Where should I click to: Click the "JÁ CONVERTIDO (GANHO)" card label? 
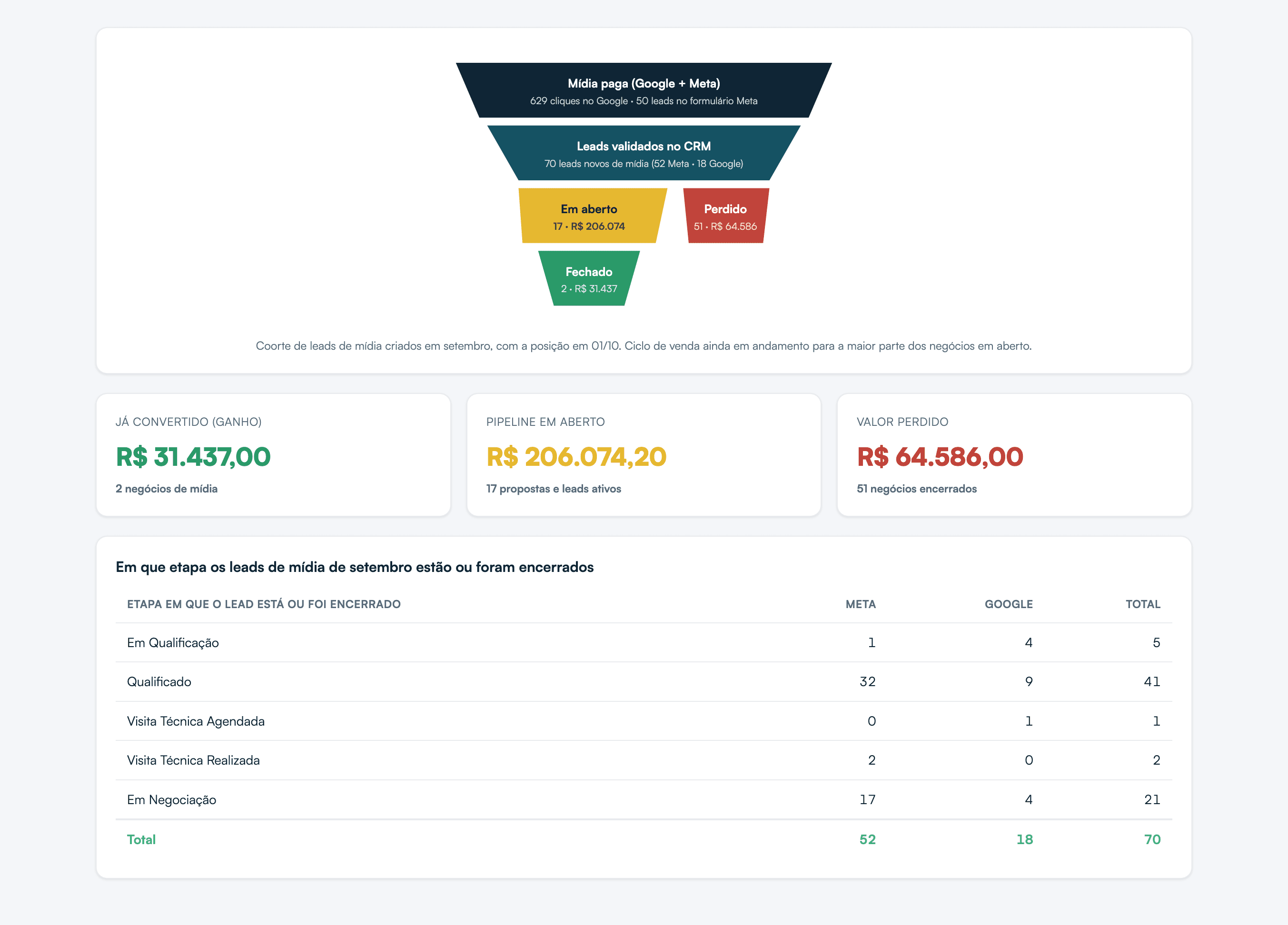pyautogui.click(x=188, y=422)
